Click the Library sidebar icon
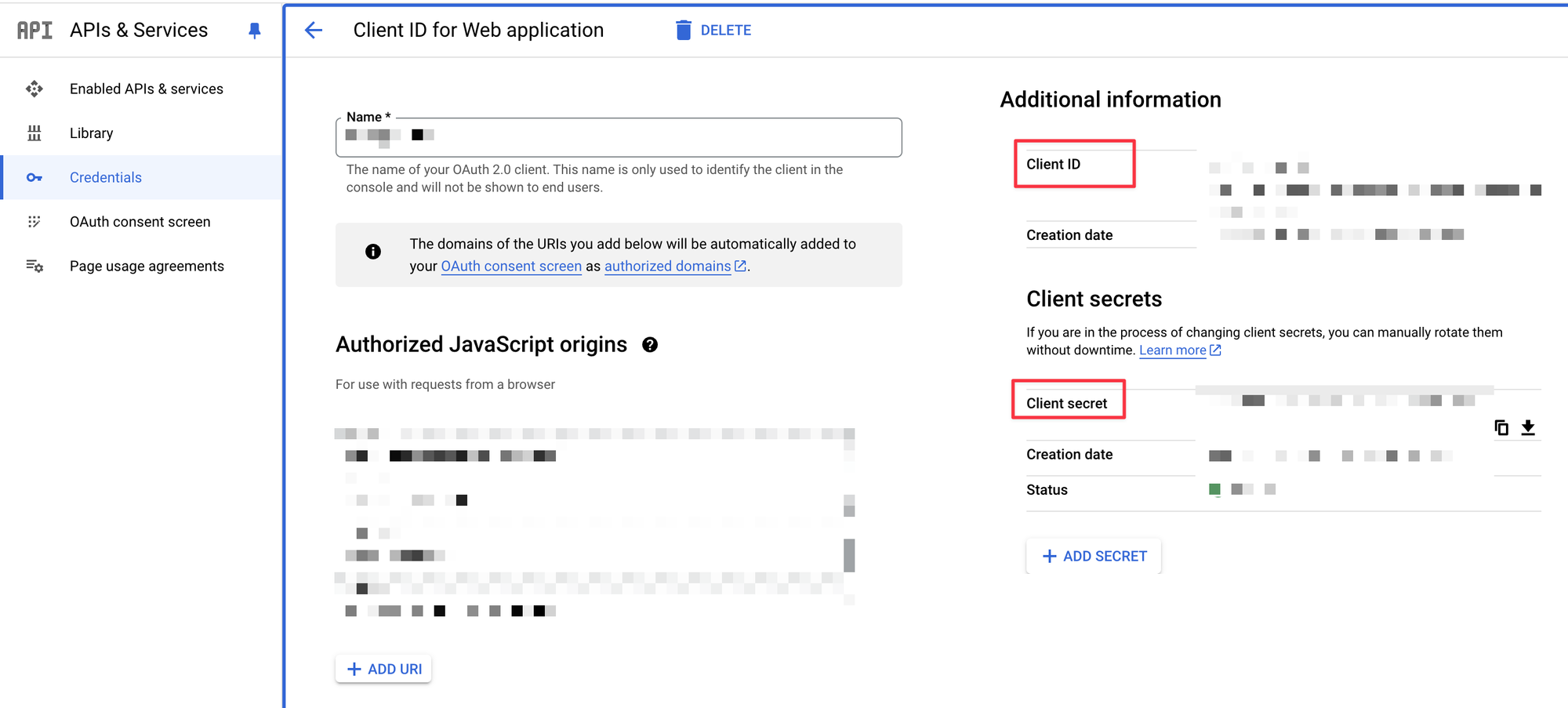The height and width of the screenshot is (708, 1568). point(34,133)
